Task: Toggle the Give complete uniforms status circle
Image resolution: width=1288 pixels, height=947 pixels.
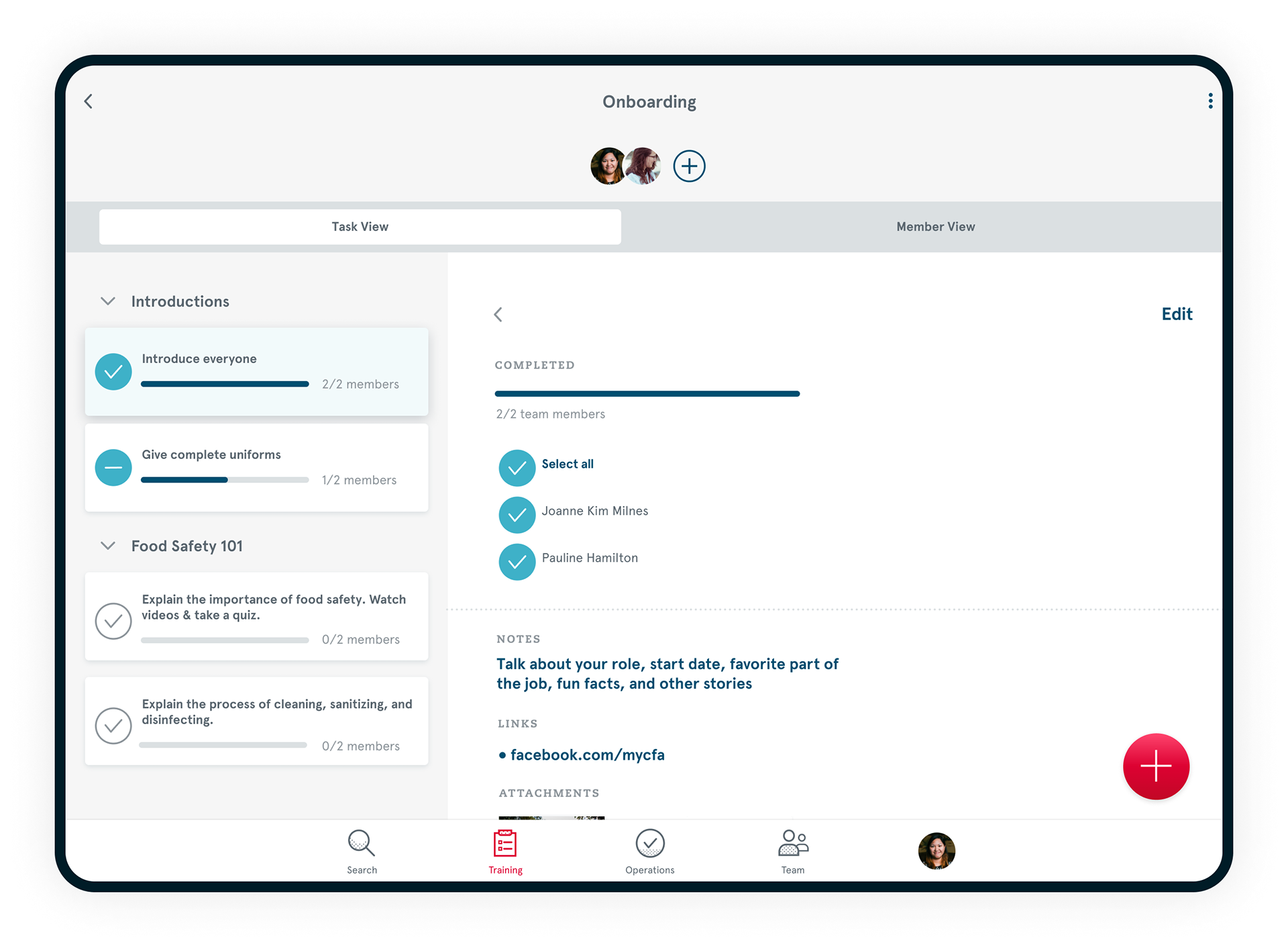Action: pos(113,467)
